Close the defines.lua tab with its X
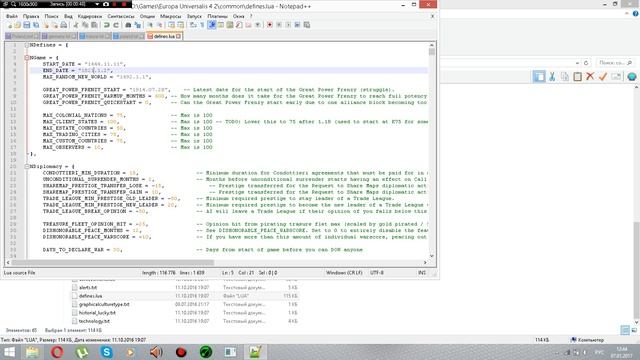640x360 pixels. coord(178,36)
